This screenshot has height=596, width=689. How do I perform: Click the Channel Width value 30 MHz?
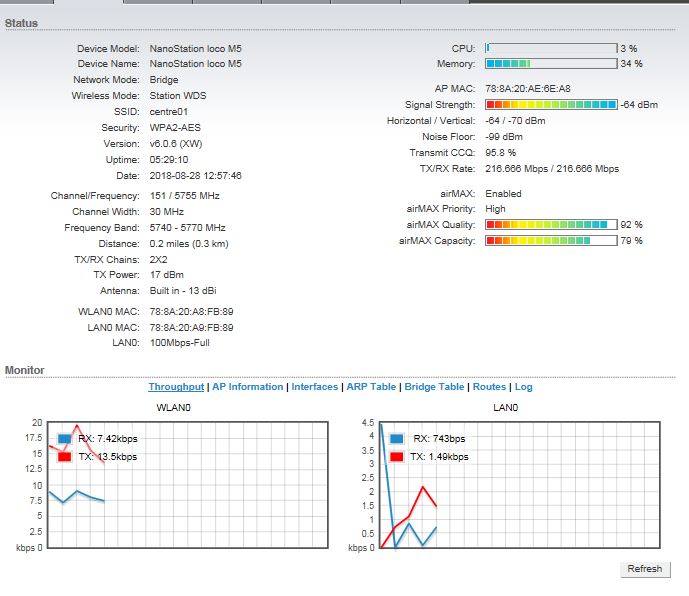click(167, 212)
